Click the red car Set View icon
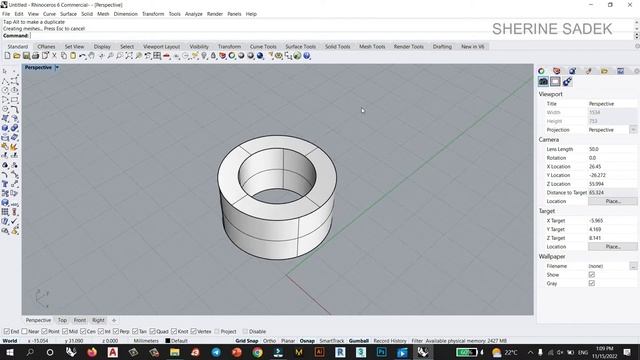Viewport: 640px width, 360px height. [167, 56]
